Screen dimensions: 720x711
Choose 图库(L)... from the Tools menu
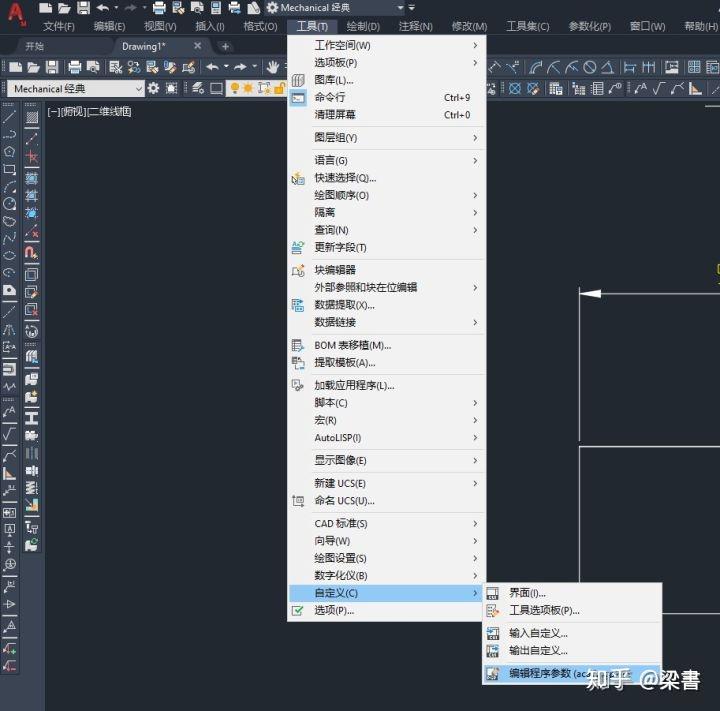[387, 80]
